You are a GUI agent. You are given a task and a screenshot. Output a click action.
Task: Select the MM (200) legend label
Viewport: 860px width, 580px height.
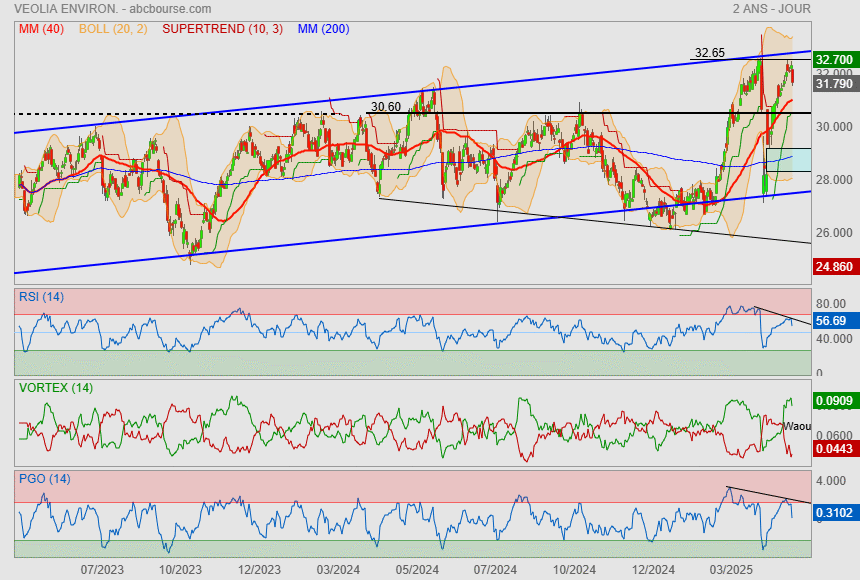click(x=324, y=29)
